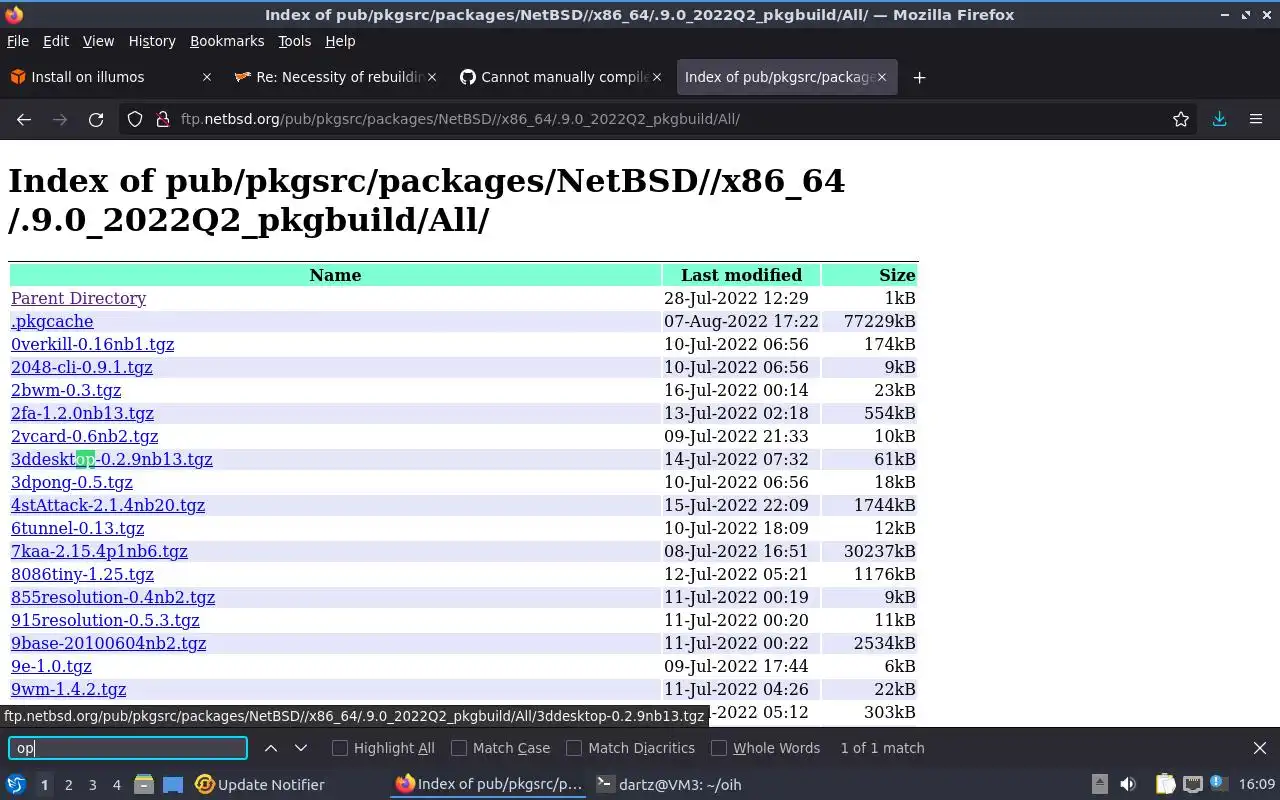This screenshot has width=1280, height=800.
Task: Open the Lubuntu start menu
Action: point(16,785)
